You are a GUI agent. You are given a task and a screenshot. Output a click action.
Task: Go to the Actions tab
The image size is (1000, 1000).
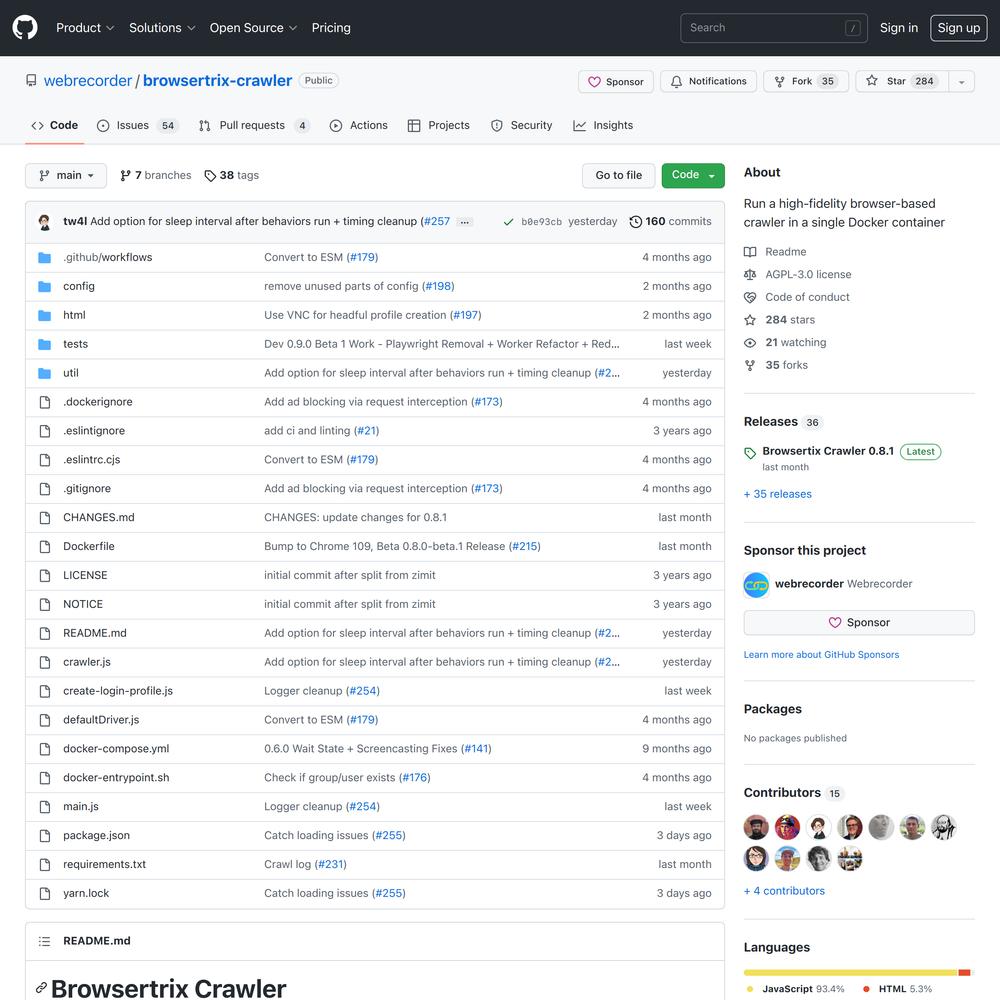358,126
